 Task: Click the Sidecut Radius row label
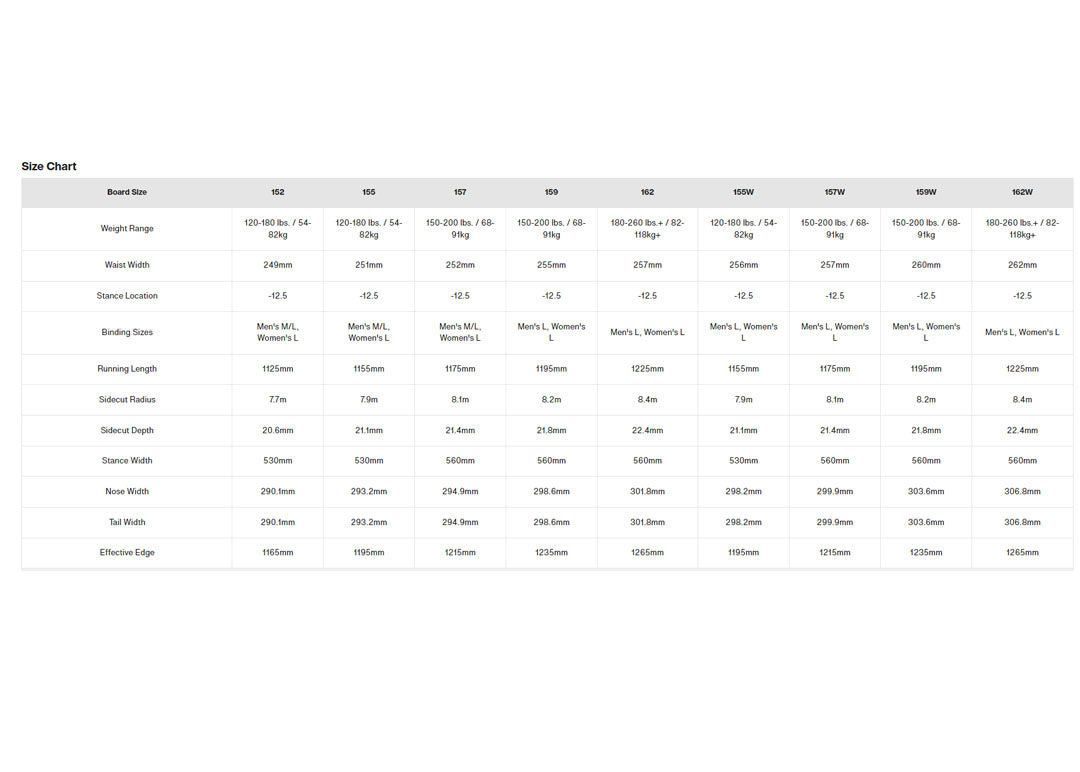[x=127, y=400]
